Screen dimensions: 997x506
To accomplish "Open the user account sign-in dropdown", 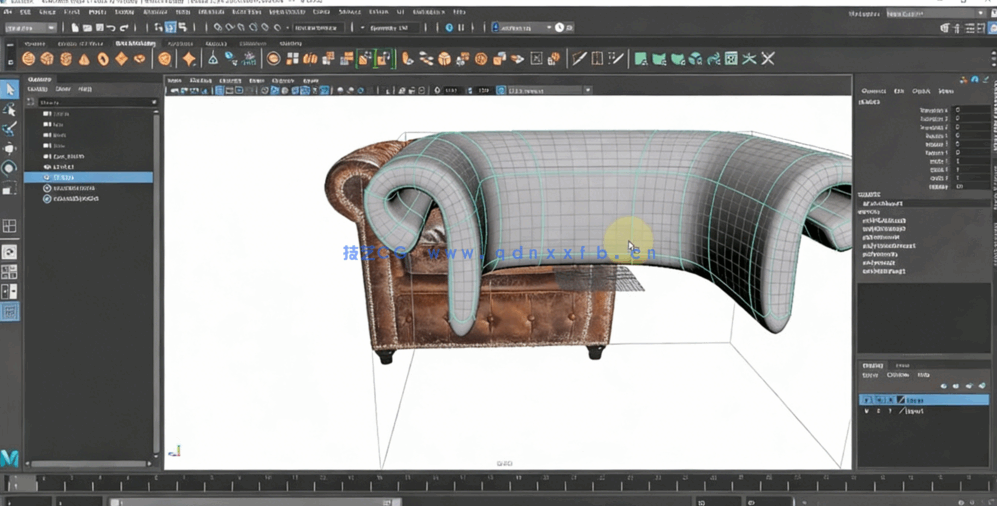I will click(525, 27).
